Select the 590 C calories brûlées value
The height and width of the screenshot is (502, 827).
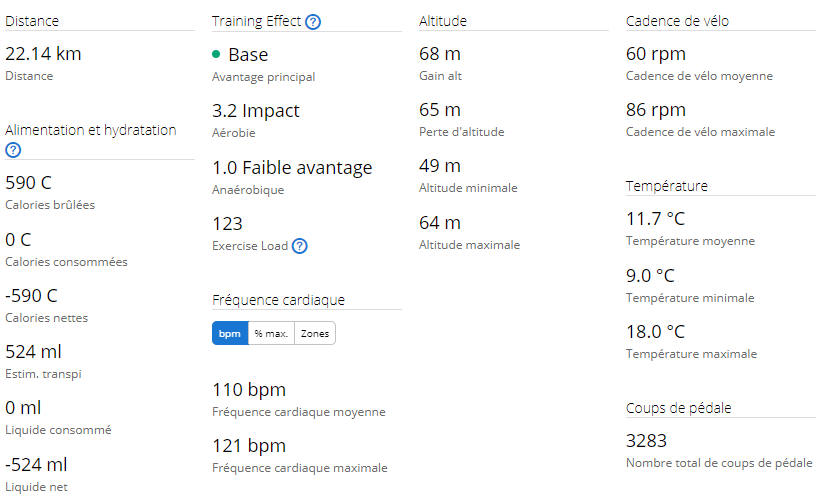28,183
